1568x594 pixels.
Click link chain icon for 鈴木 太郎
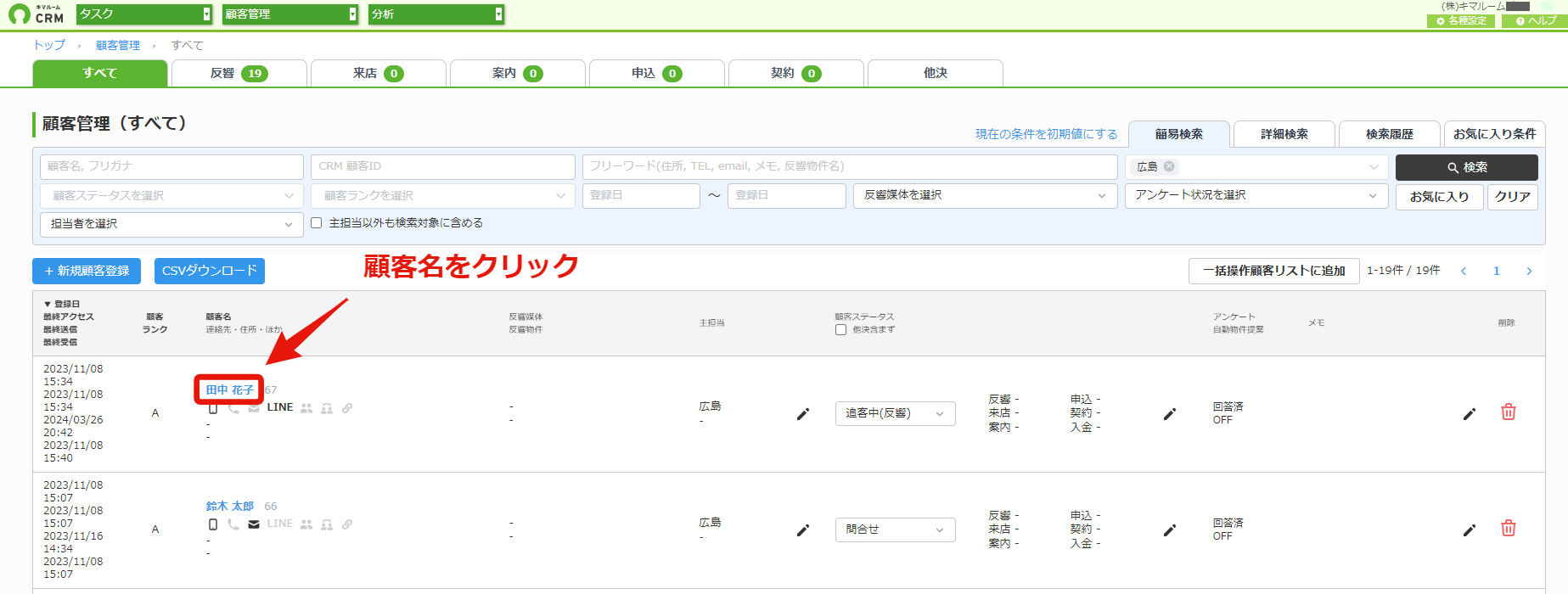[347, 524]
